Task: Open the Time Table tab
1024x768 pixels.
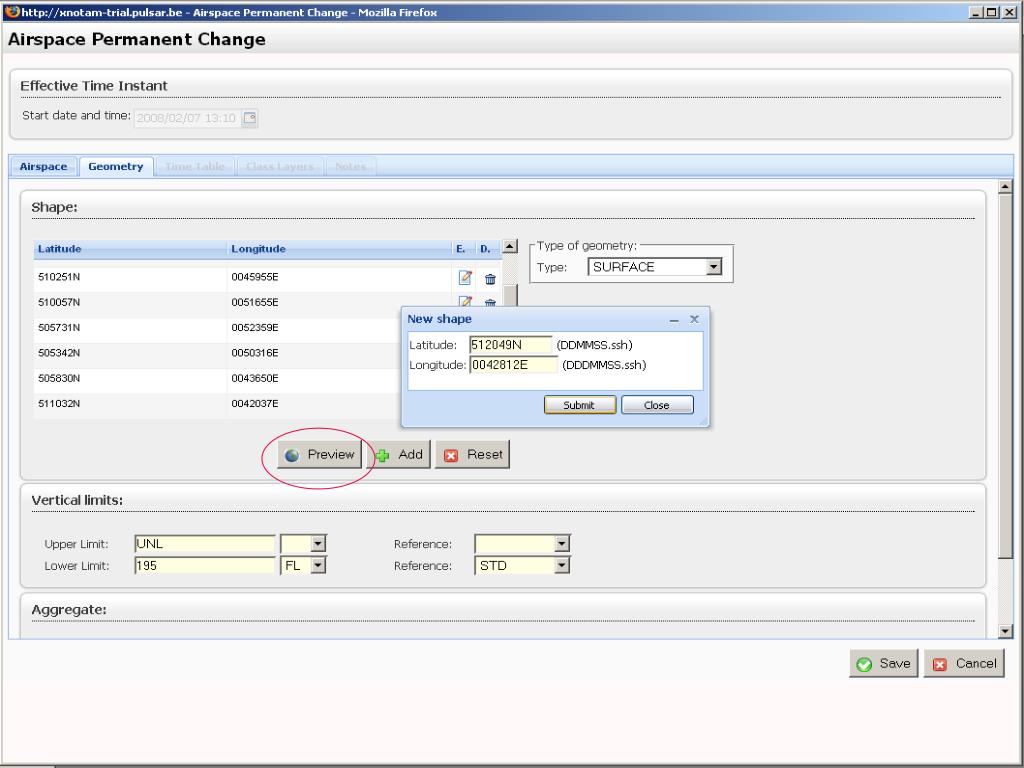Action: (195, 167)
